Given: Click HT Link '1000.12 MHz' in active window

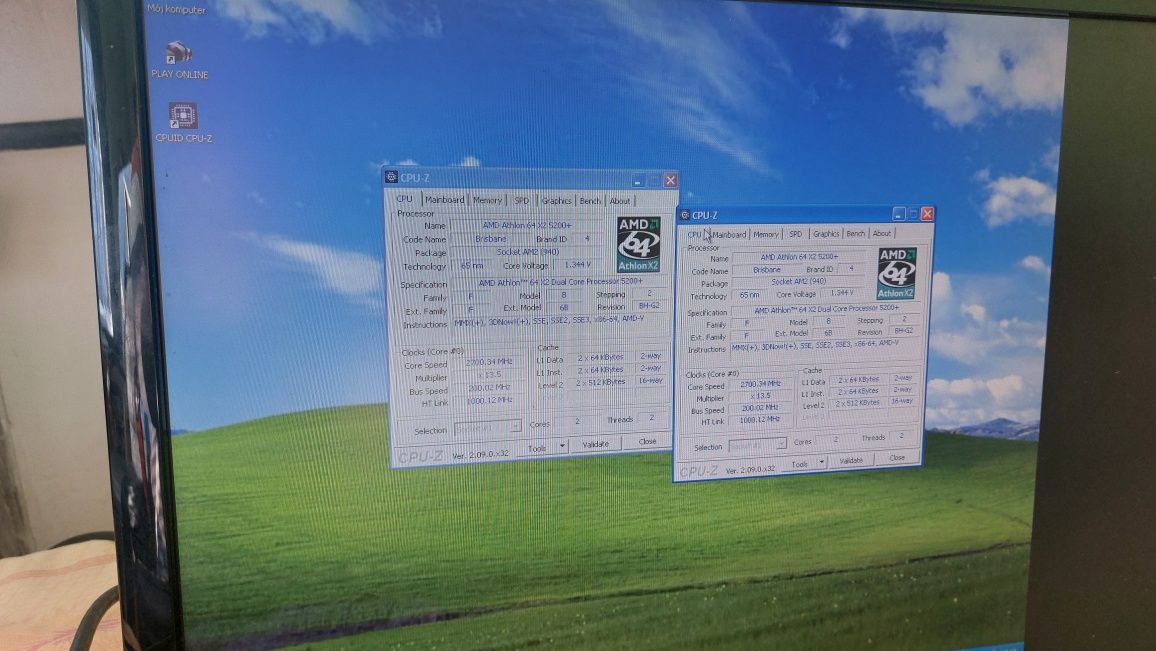Looking at the screenshot, I should coord(759,420).
